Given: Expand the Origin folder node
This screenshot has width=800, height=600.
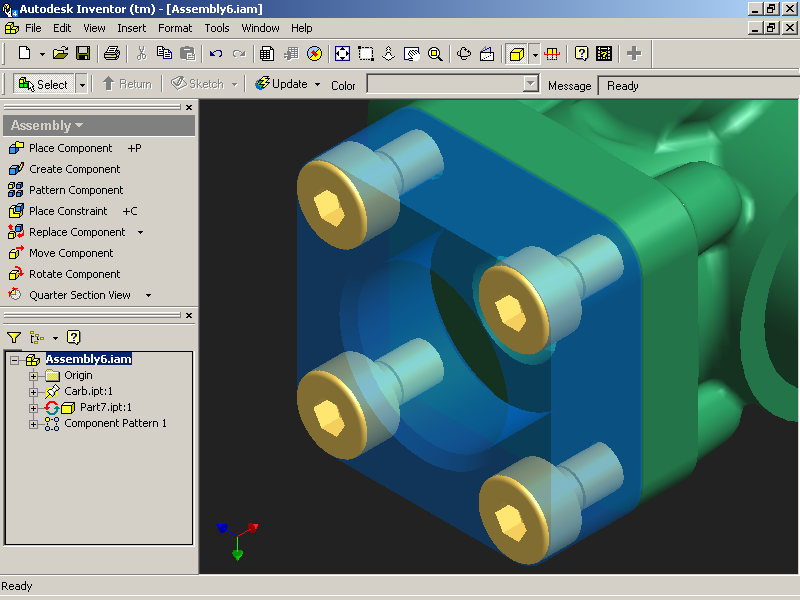Looking at the screenshot, I should click(x=33, y=376).
